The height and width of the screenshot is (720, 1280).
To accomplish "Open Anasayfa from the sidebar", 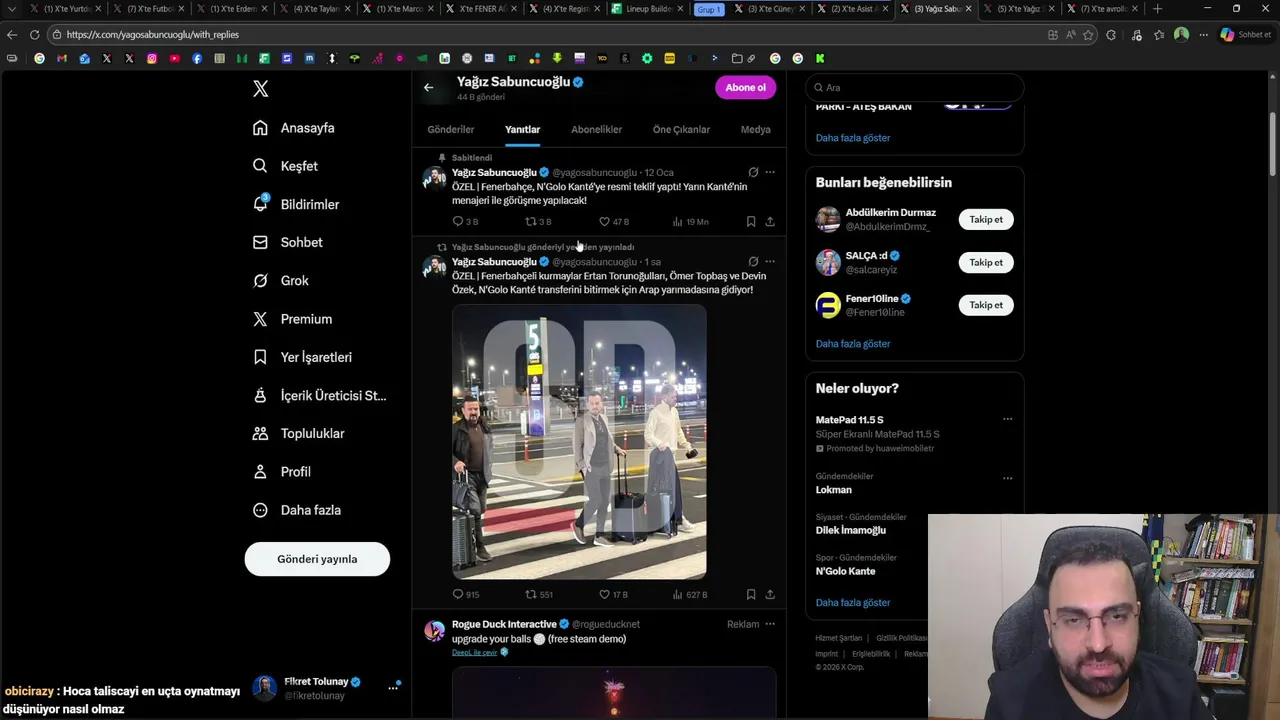I will (293, 128).
